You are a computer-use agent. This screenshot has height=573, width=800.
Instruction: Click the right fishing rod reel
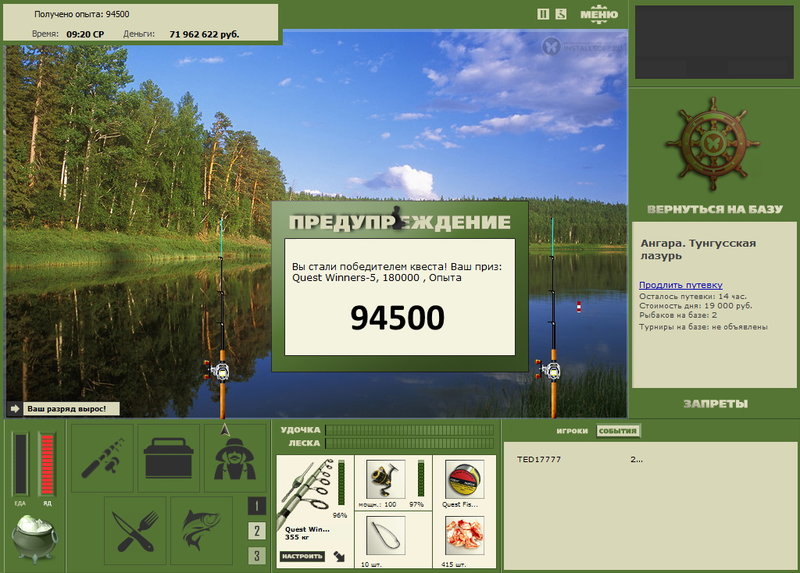549,370
